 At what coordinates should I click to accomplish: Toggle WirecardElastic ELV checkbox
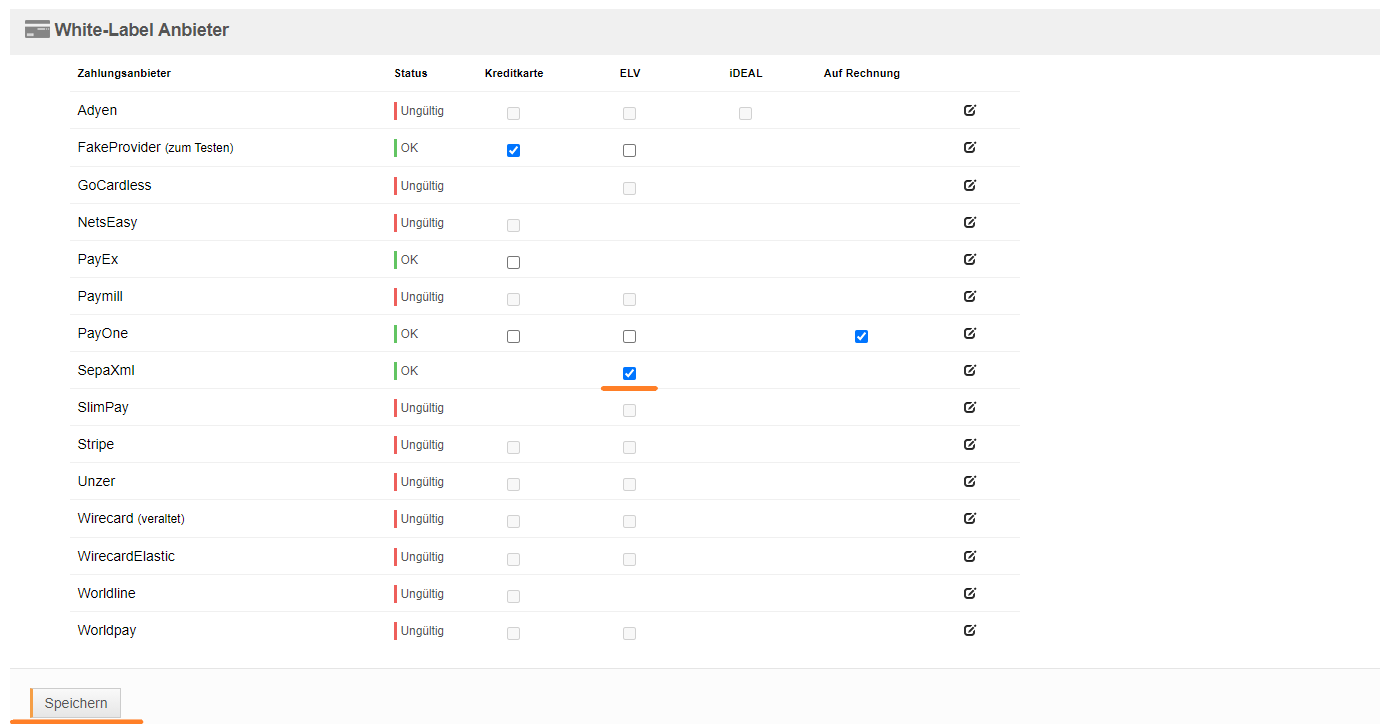click(629, 559)
